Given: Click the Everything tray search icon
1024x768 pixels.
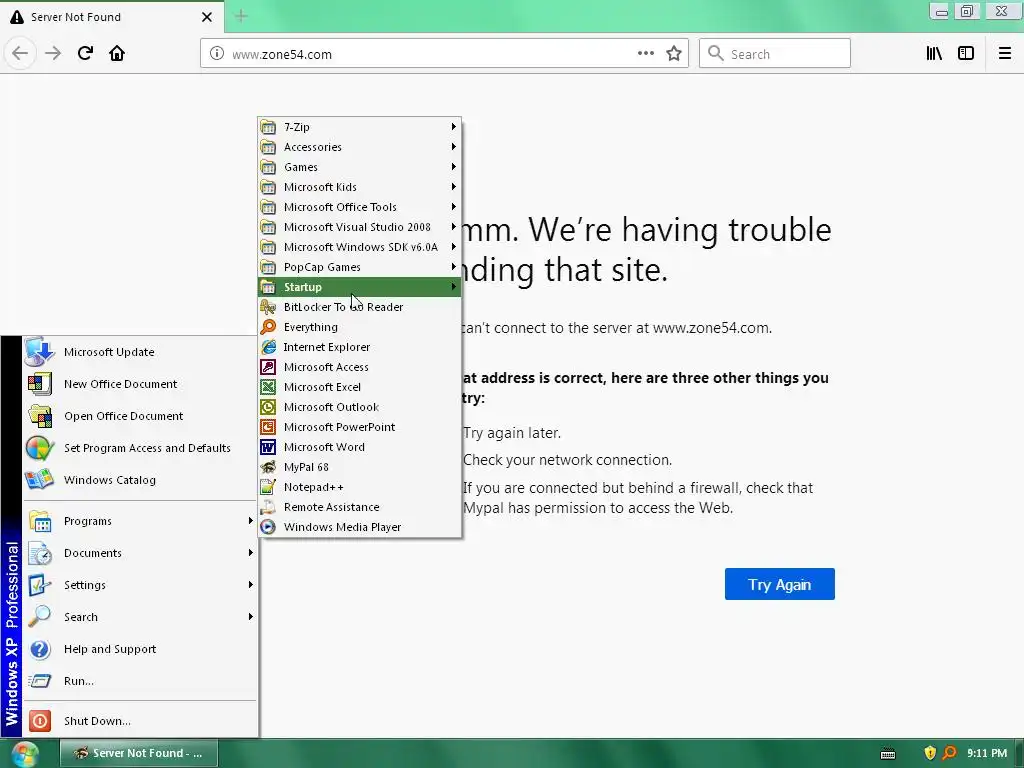Looking at the screenshot, I should point(949,753).
